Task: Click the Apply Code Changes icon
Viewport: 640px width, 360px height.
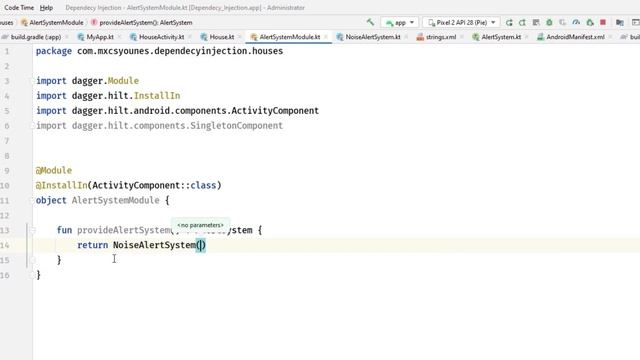Action: (536, 22)
